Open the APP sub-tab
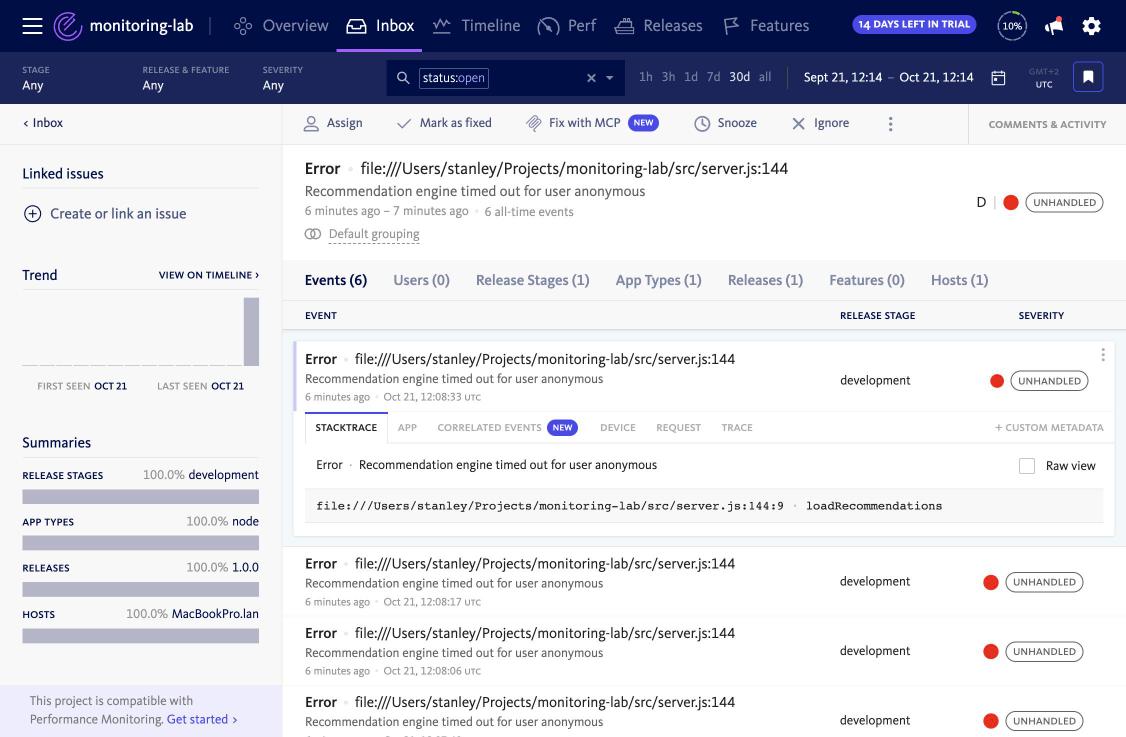 (x=407, y=427)
